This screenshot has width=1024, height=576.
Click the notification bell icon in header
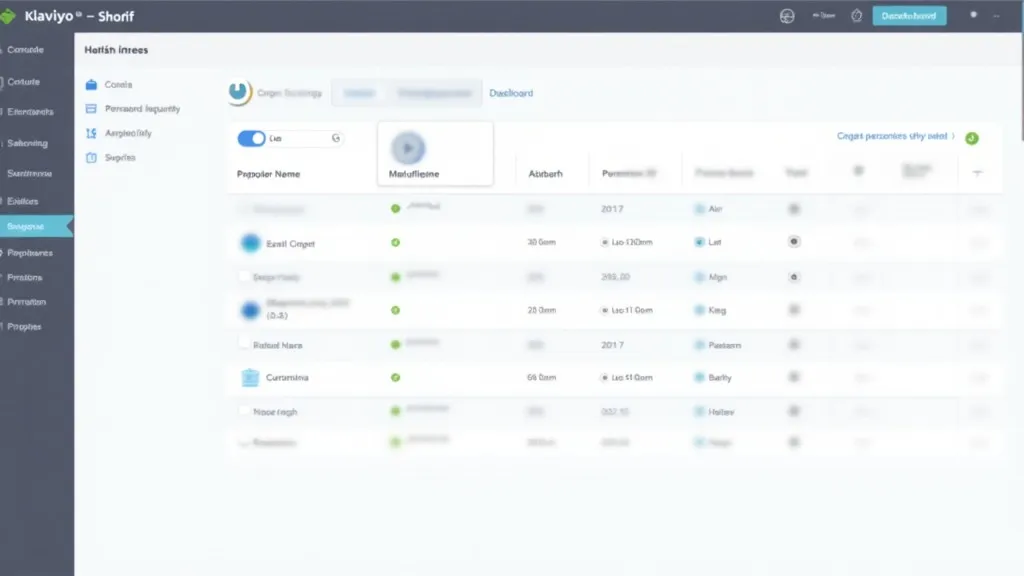(857, 16)
